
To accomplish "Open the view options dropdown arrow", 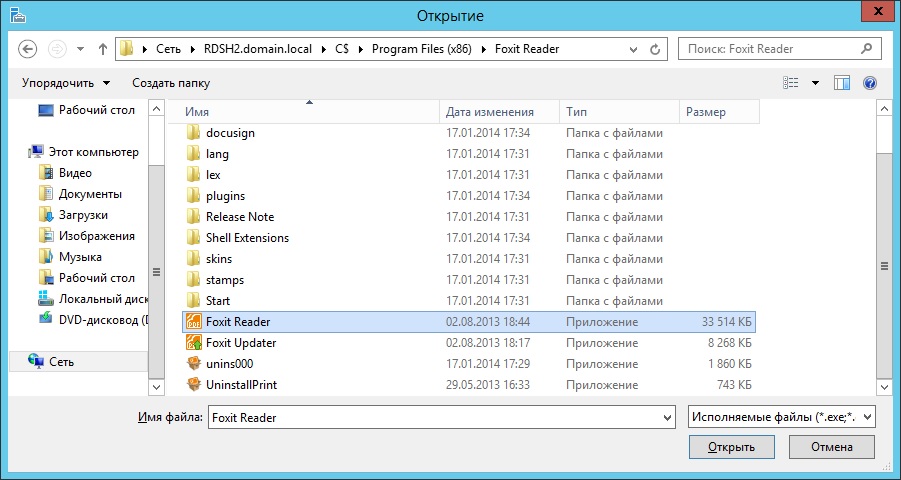I will click(815, 83).
